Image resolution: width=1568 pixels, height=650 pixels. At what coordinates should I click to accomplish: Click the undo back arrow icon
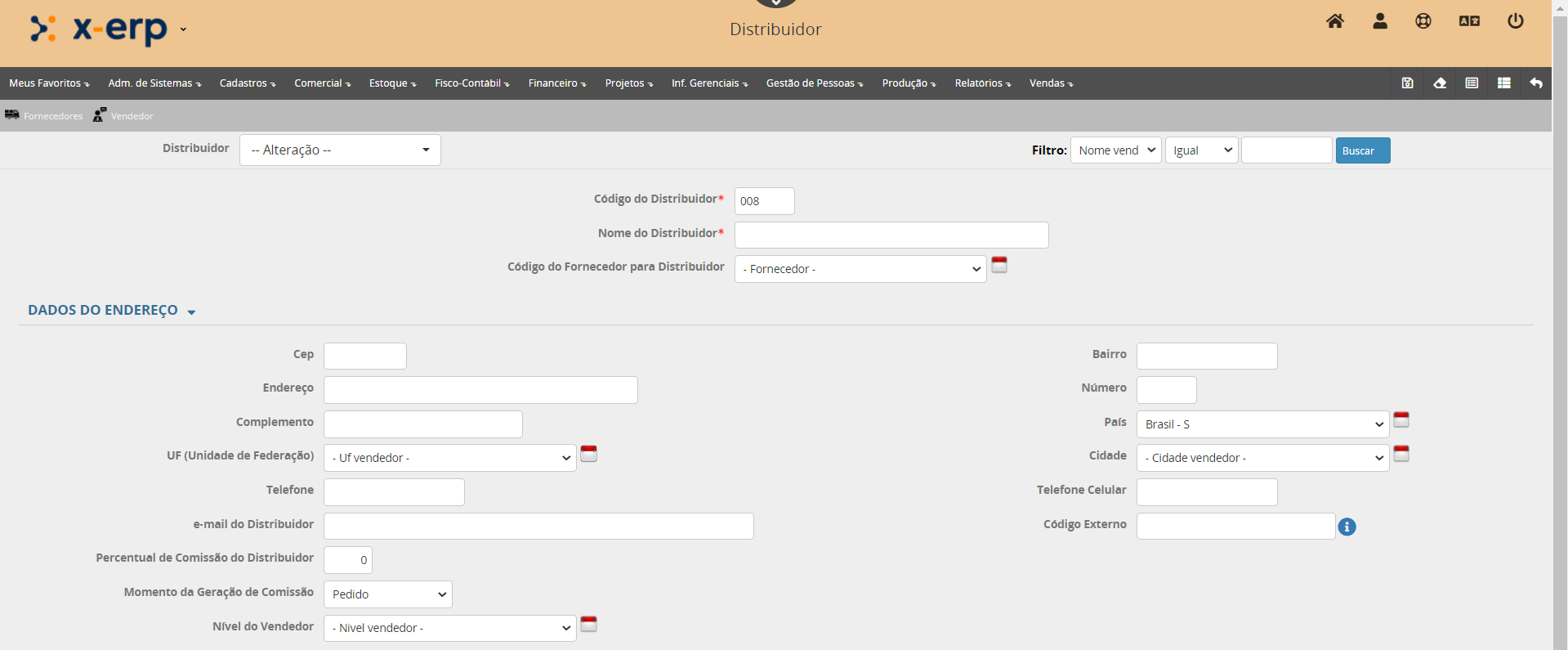1535,83
